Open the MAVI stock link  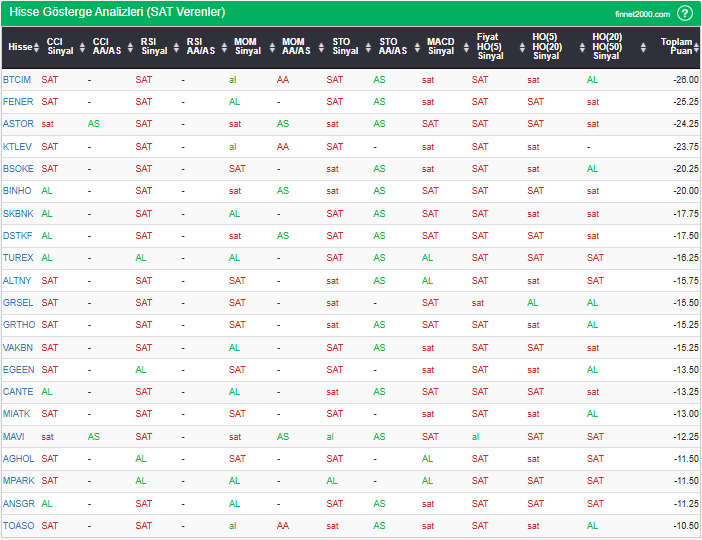tap(14, 437)
